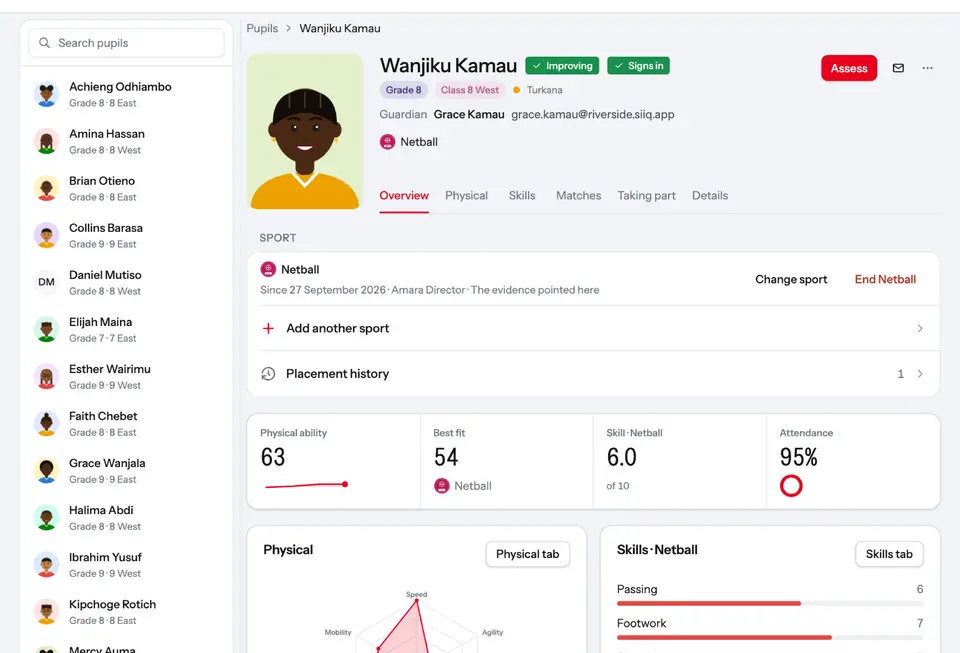Open the three-dot more options menu
Viewport: 960px width, 653px height.
point(928,68)
